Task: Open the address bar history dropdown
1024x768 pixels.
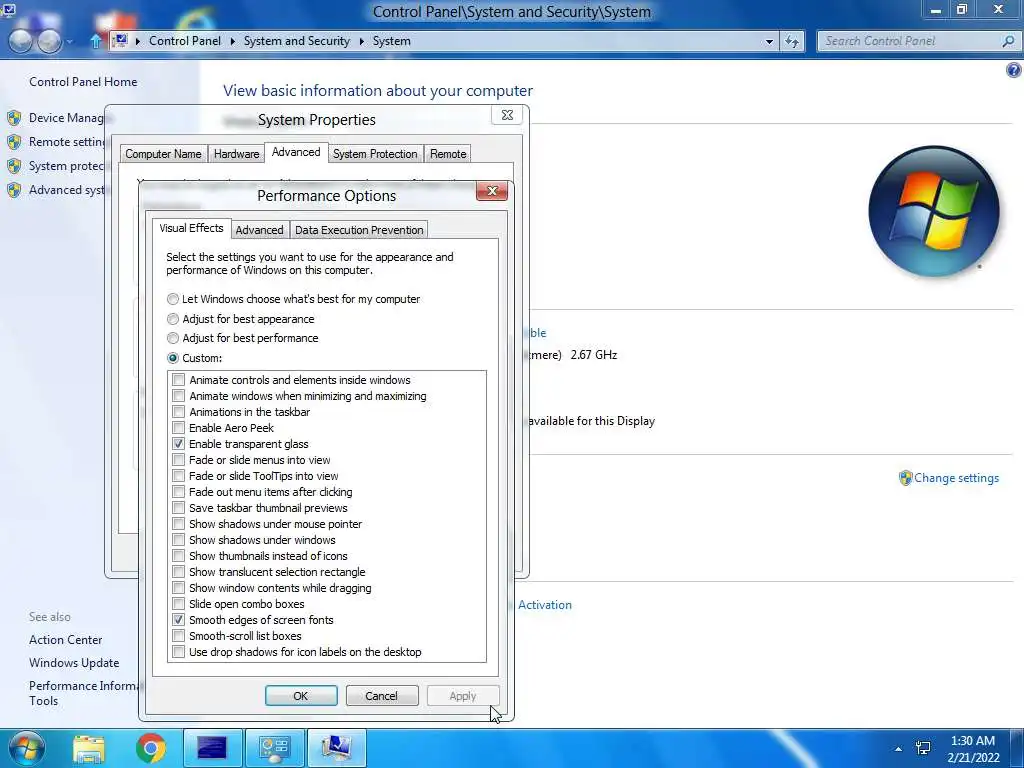Action: pos(769,41)
